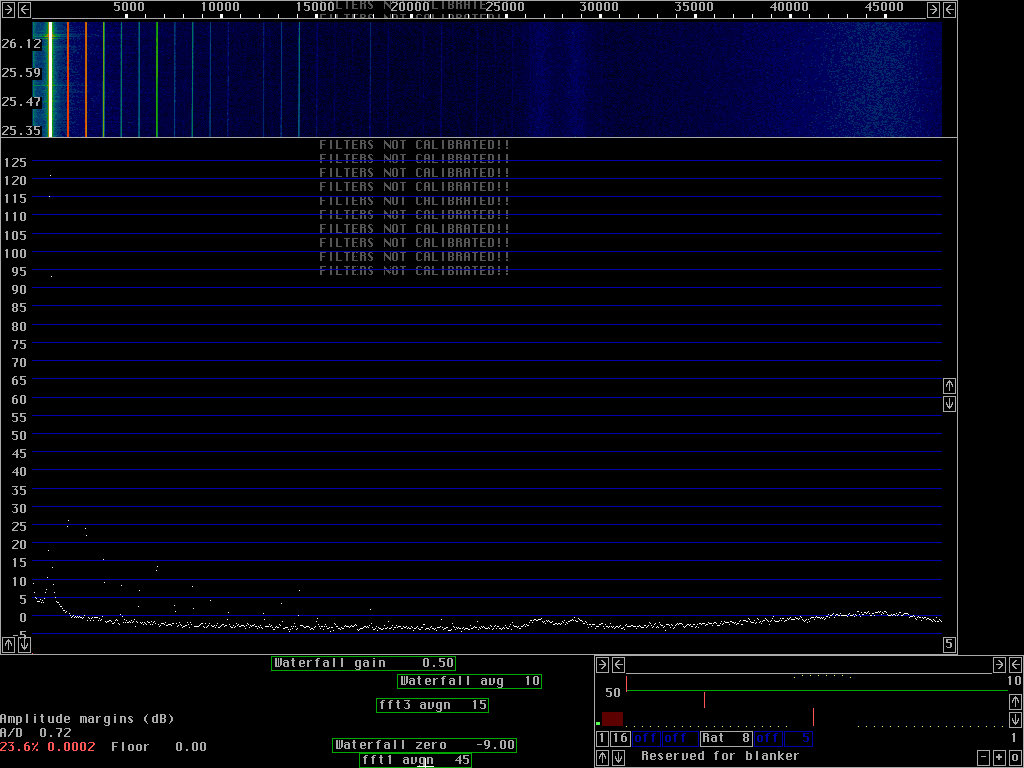1024x768 pixels.
Task: Select the Waterfall avg 10 field
Action: [x=470, y=681]
